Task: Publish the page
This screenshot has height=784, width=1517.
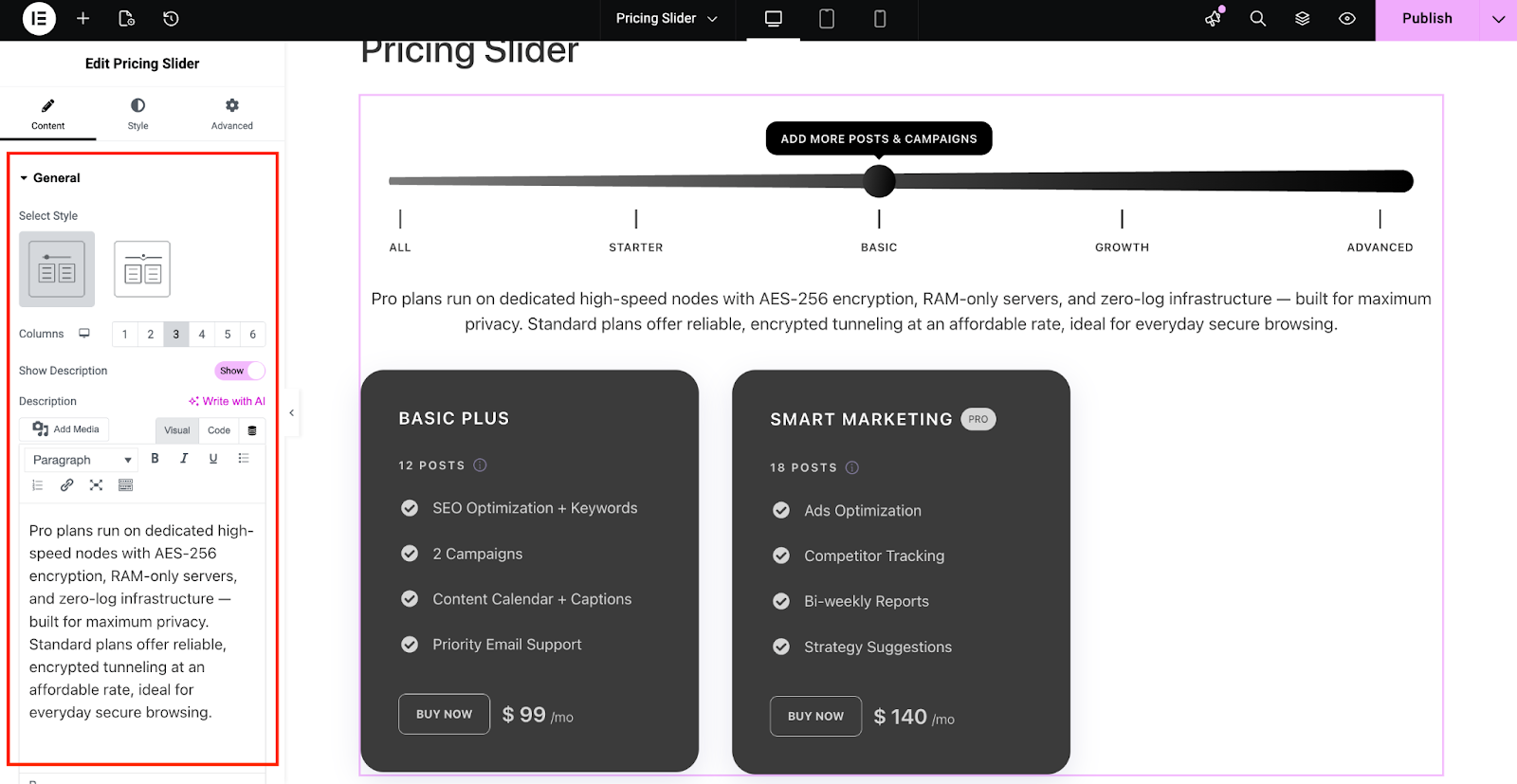Action: point(1427,19)
